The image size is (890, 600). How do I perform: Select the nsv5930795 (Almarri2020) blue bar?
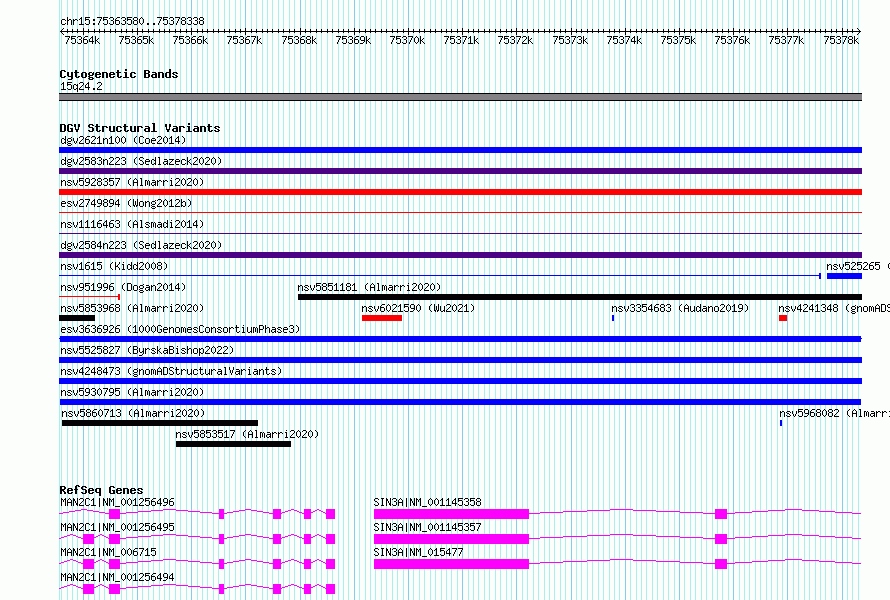460,402
